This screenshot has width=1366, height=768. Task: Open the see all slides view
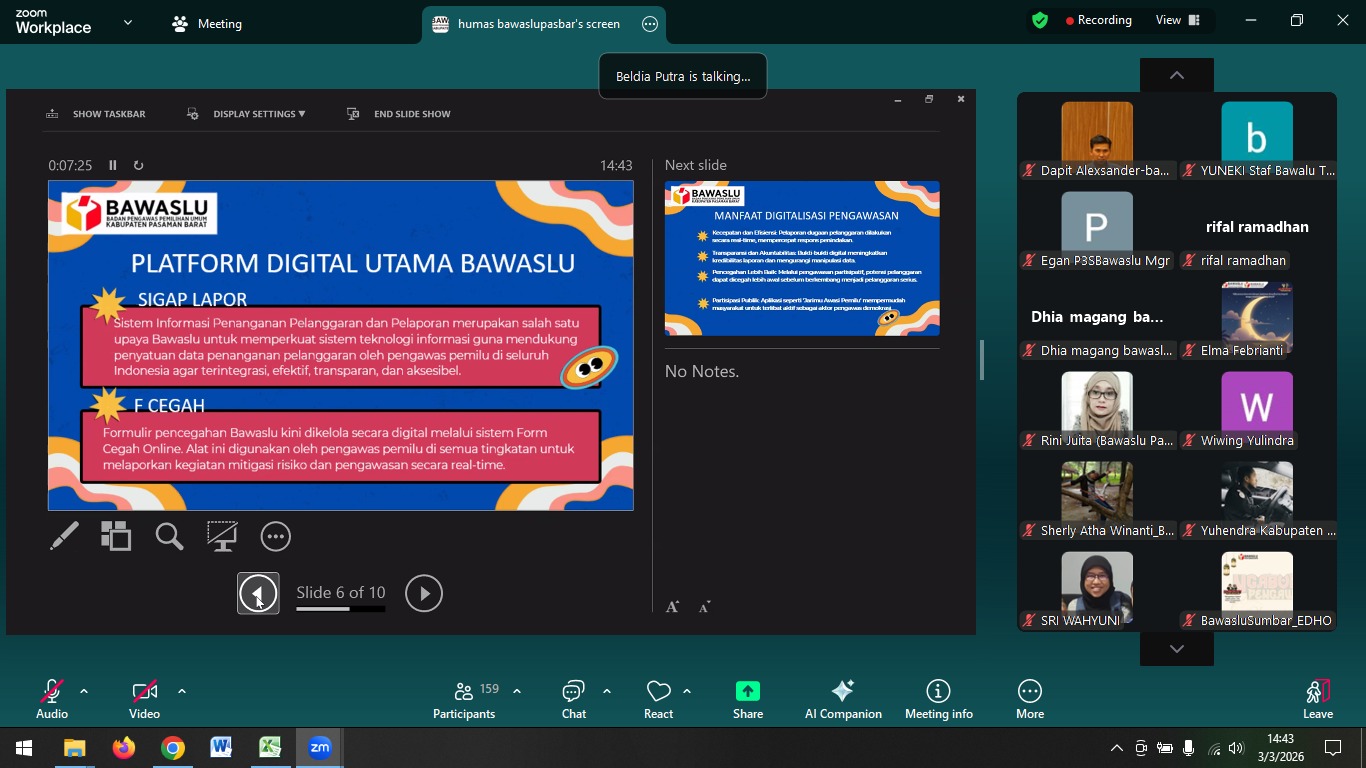116,537
